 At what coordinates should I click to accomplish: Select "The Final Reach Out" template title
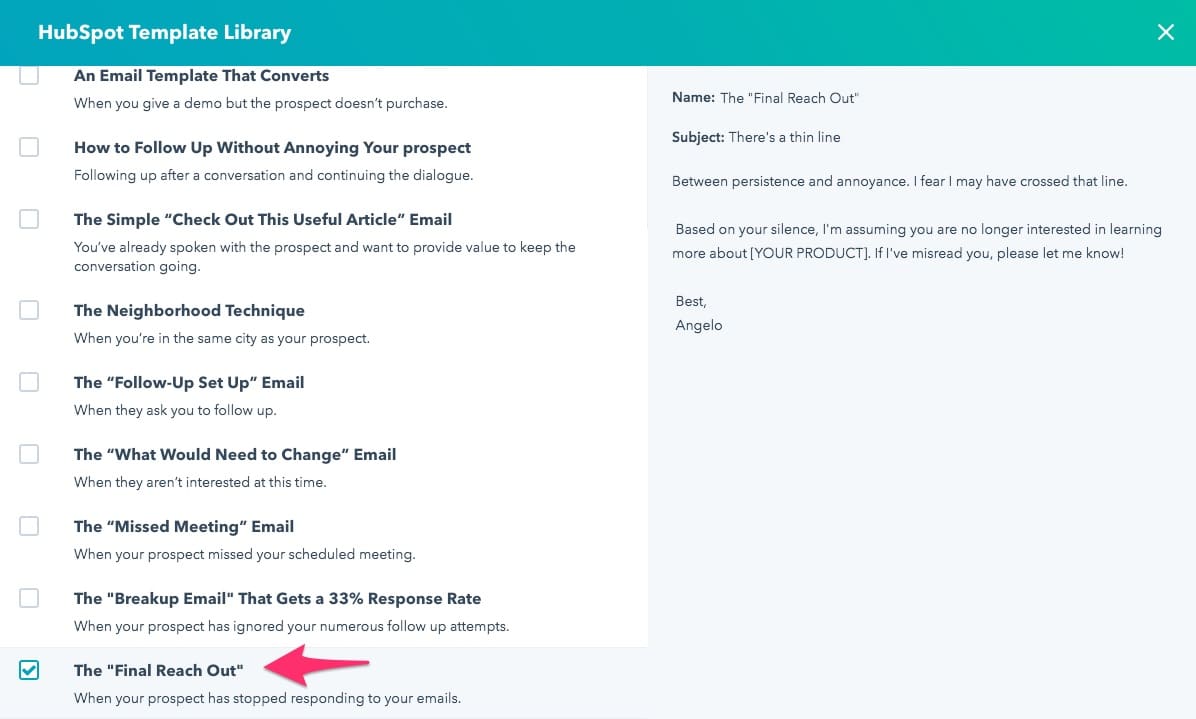click(158, 670)
